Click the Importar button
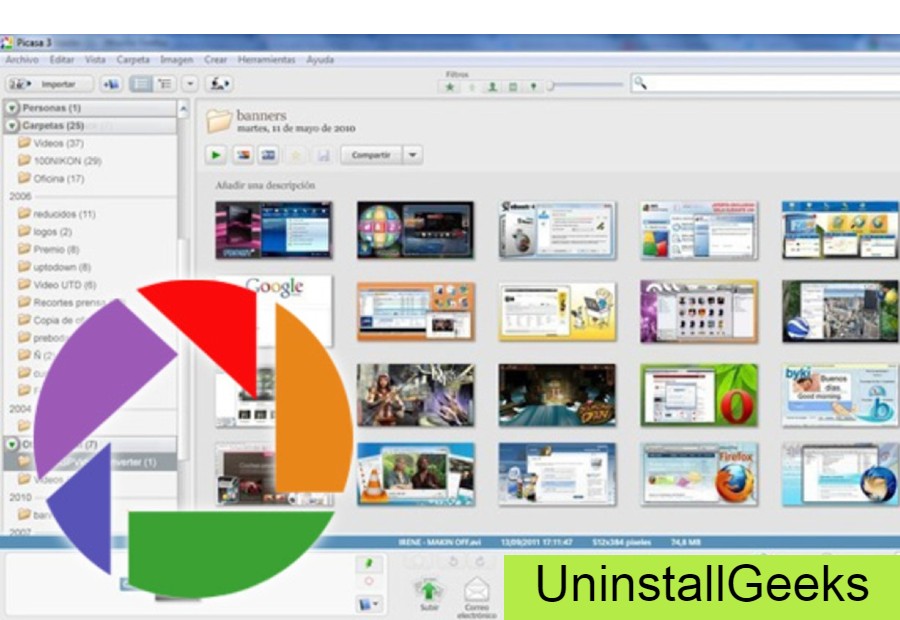 tap(49, 84)
